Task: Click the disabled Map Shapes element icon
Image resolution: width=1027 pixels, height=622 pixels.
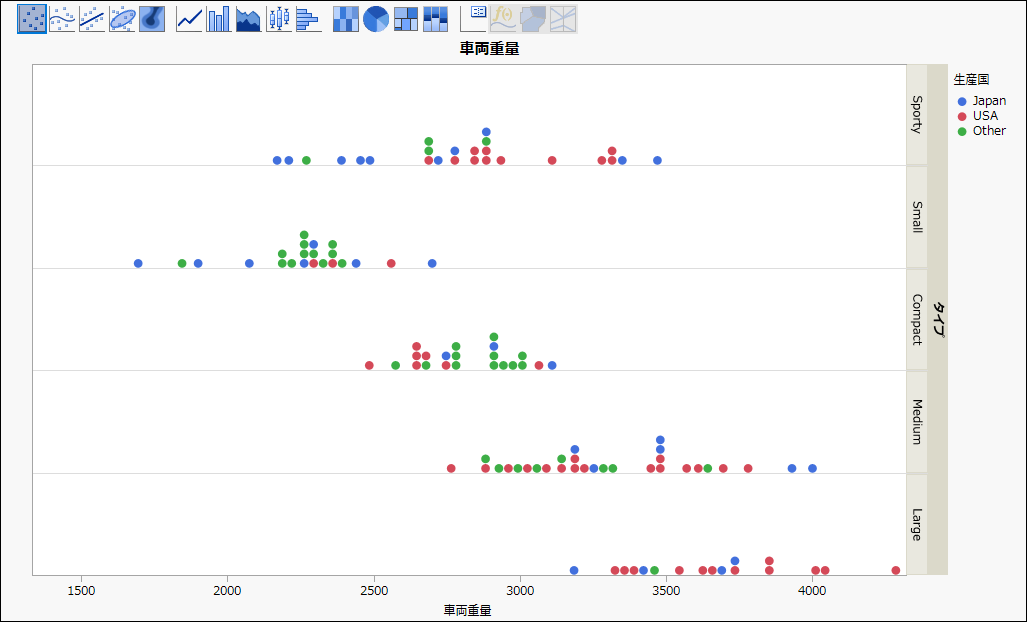Action: click(x=533, y=19)
